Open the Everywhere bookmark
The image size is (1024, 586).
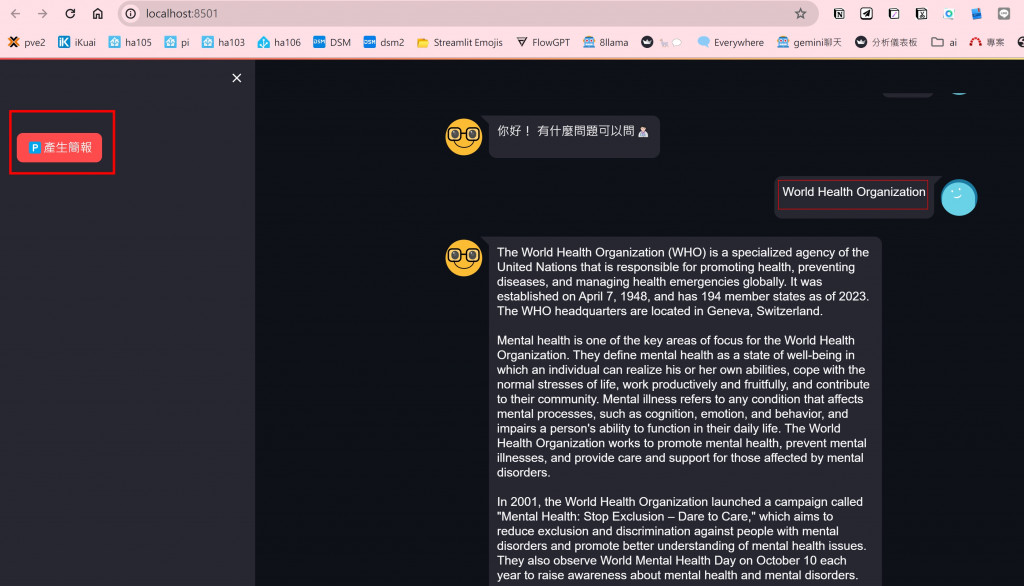tap(731, 42)
